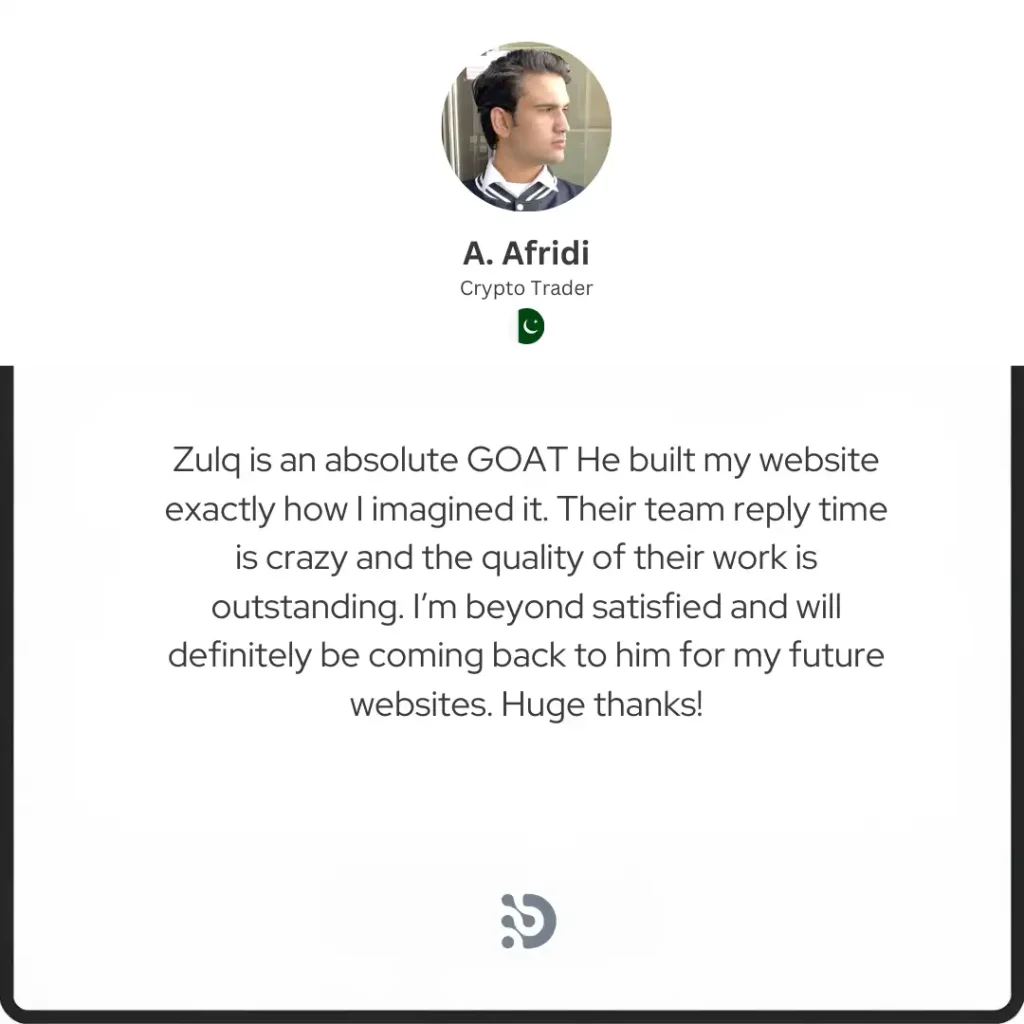Click the grey logo icon at the card bottom
Image resolution: width=1024 pixels, height=1024 pixels.
point(528,921)
